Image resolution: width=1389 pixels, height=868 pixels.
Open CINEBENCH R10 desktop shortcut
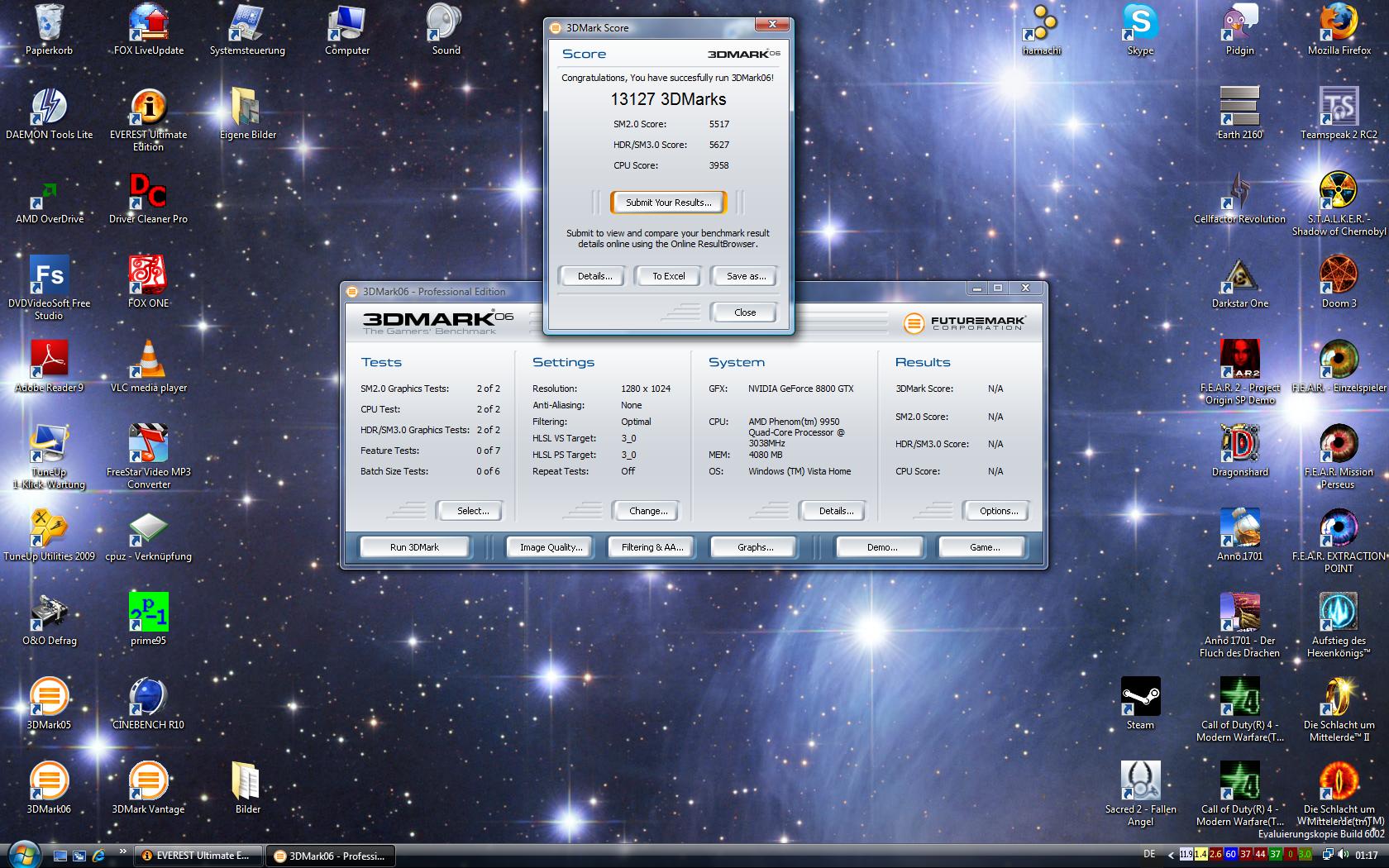click(148, 704)
